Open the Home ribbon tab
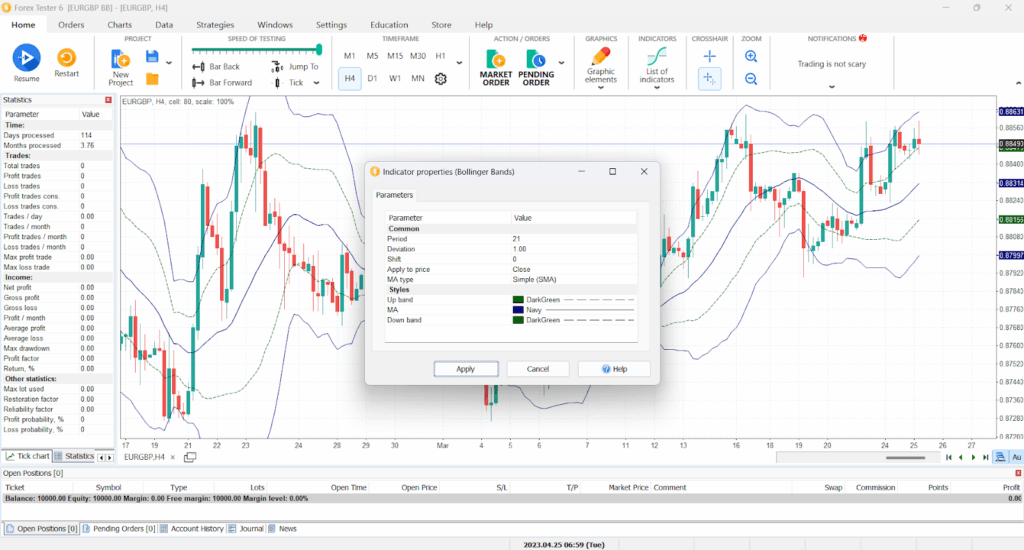Image resolution: width=1024 pixels, height=550 pixels. click(23, 25)
